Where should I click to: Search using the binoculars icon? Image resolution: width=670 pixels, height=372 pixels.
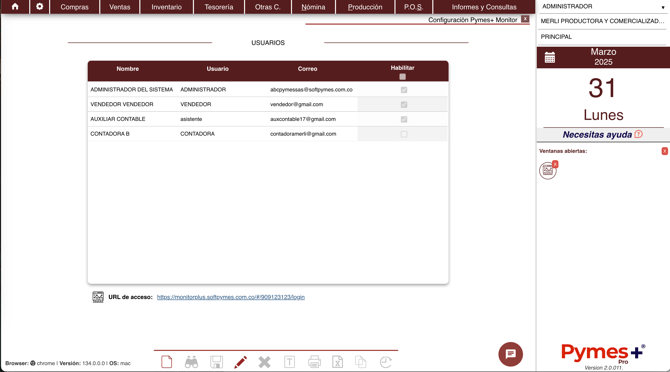[191, 362]
